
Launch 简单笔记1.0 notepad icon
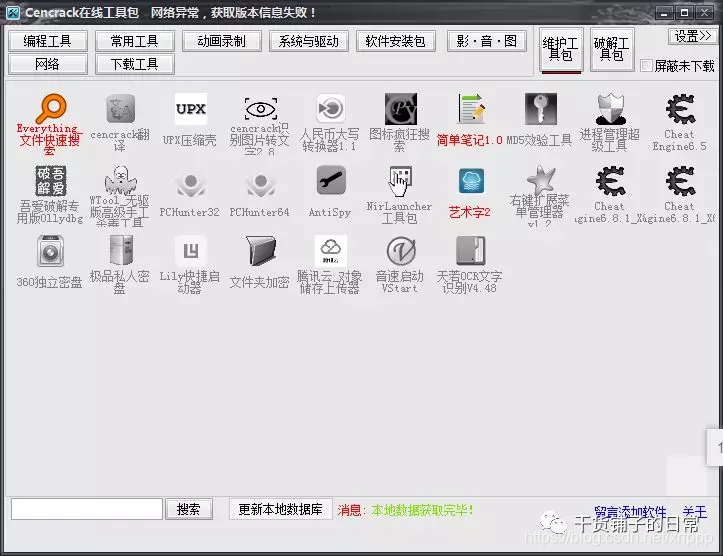471,109
